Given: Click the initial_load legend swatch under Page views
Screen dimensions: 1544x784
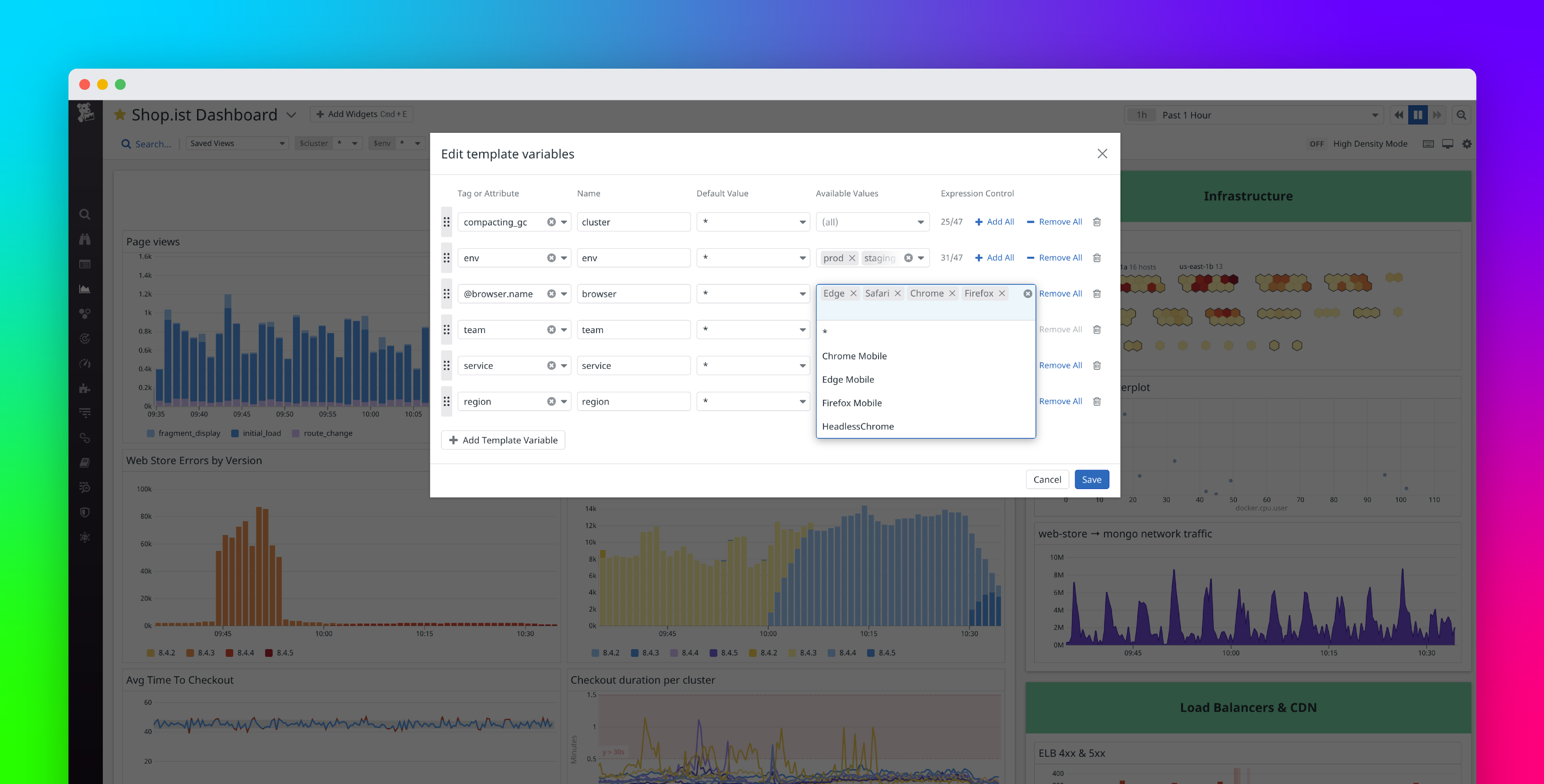Looking at the screenshot, I should [x=234, y=433].
